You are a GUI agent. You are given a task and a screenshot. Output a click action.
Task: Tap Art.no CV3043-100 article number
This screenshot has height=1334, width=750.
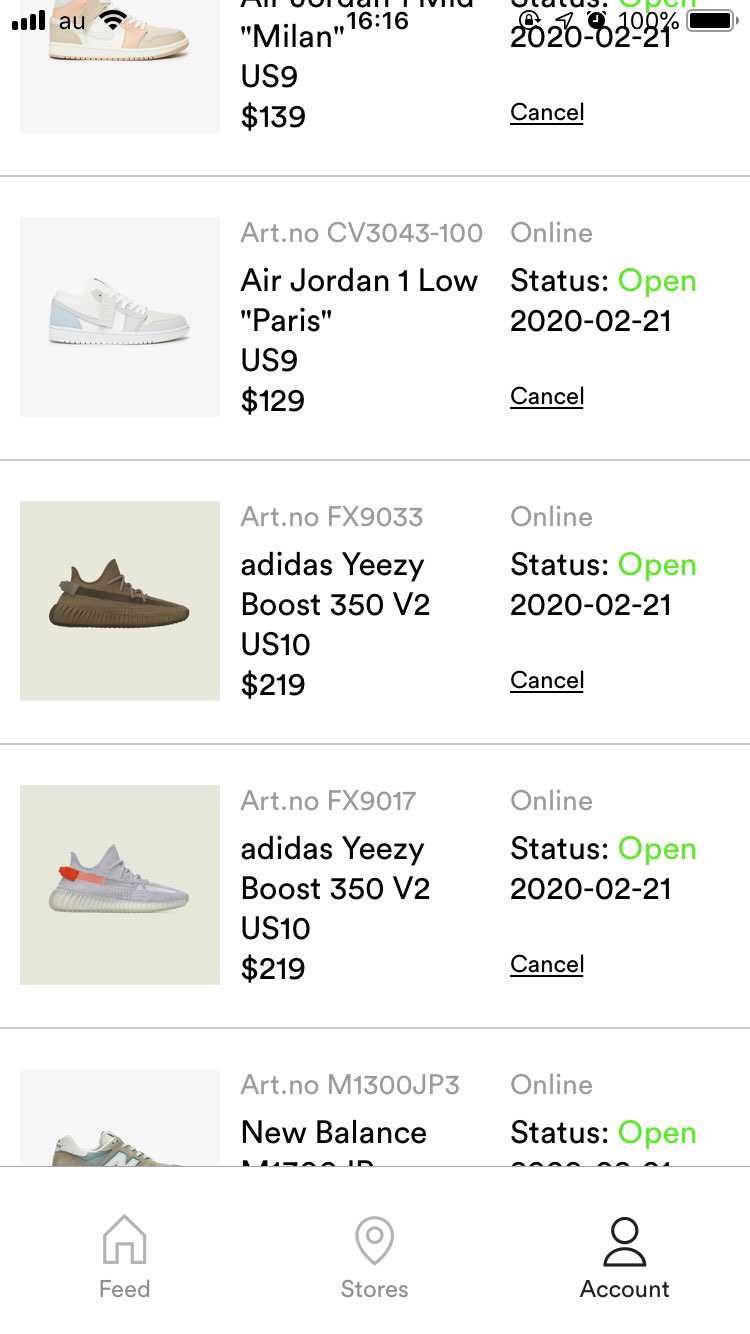(x=361, y=233)
